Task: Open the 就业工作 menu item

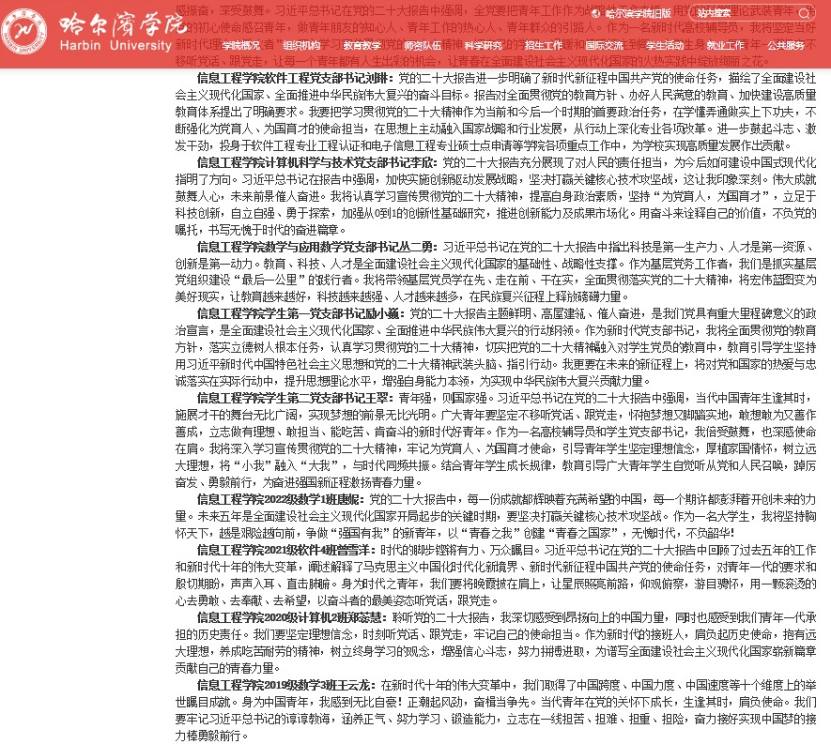Action: click(726, 46)
